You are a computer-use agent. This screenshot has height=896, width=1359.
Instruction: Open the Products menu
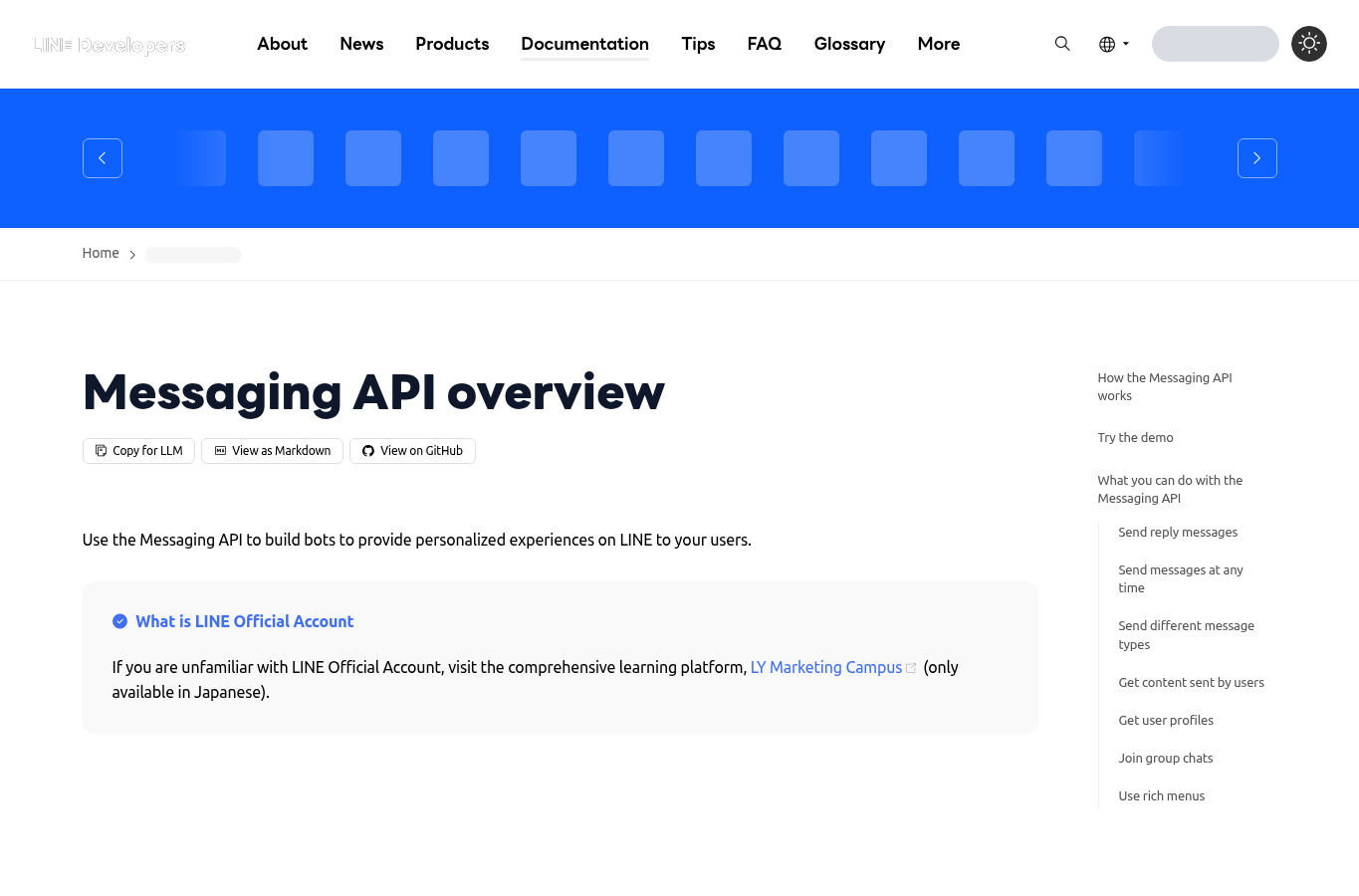452,44
